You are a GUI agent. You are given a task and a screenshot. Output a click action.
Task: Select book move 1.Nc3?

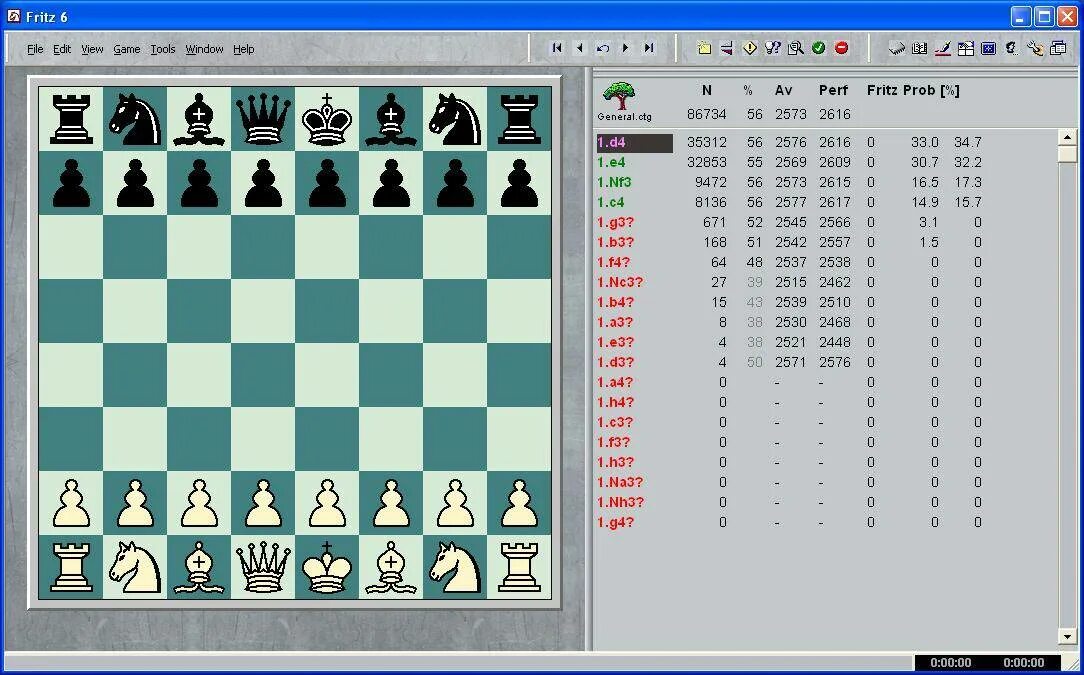tap(620, 283)
